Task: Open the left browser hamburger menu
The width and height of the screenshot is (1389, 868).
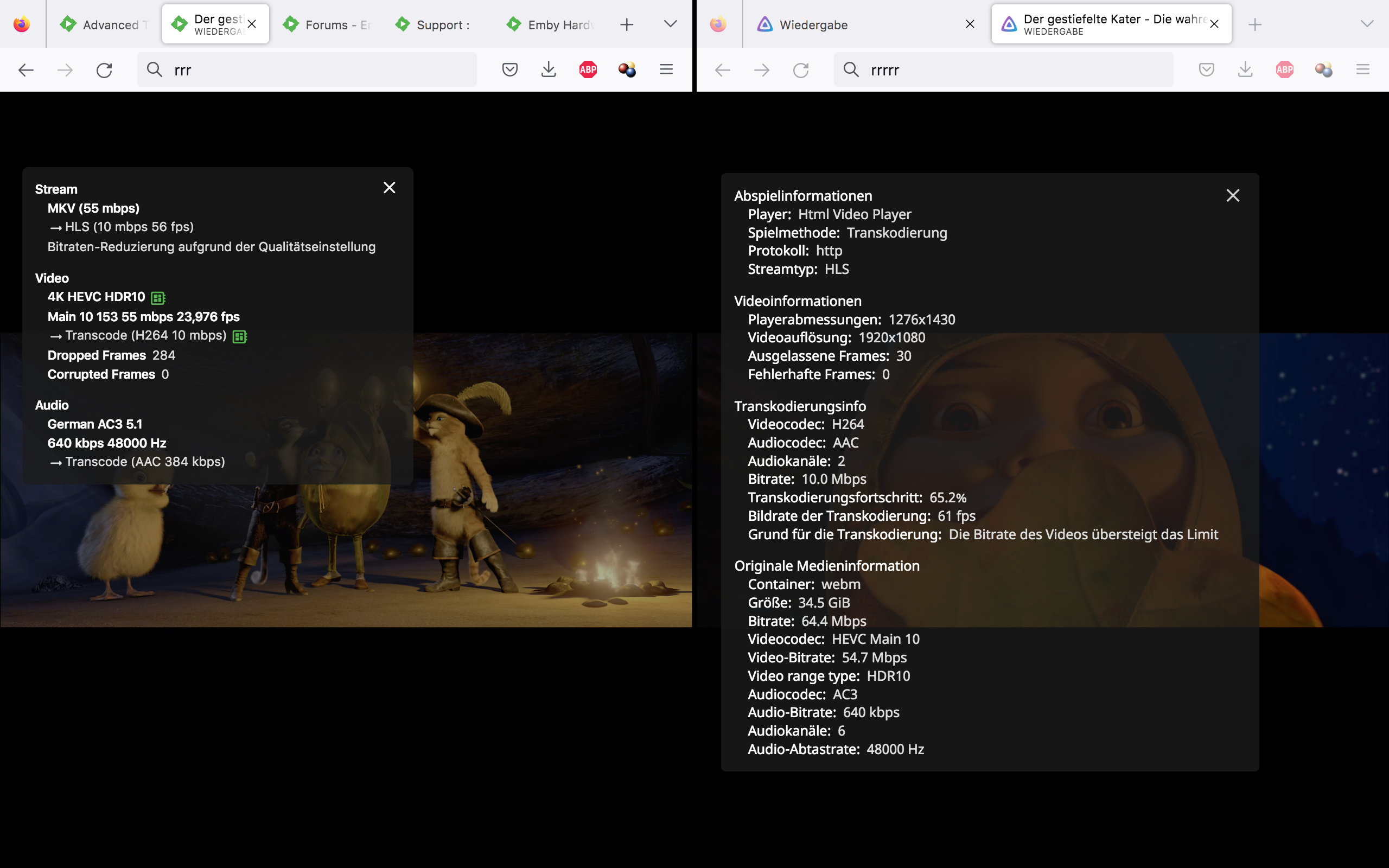Action: tap(666, 69)
